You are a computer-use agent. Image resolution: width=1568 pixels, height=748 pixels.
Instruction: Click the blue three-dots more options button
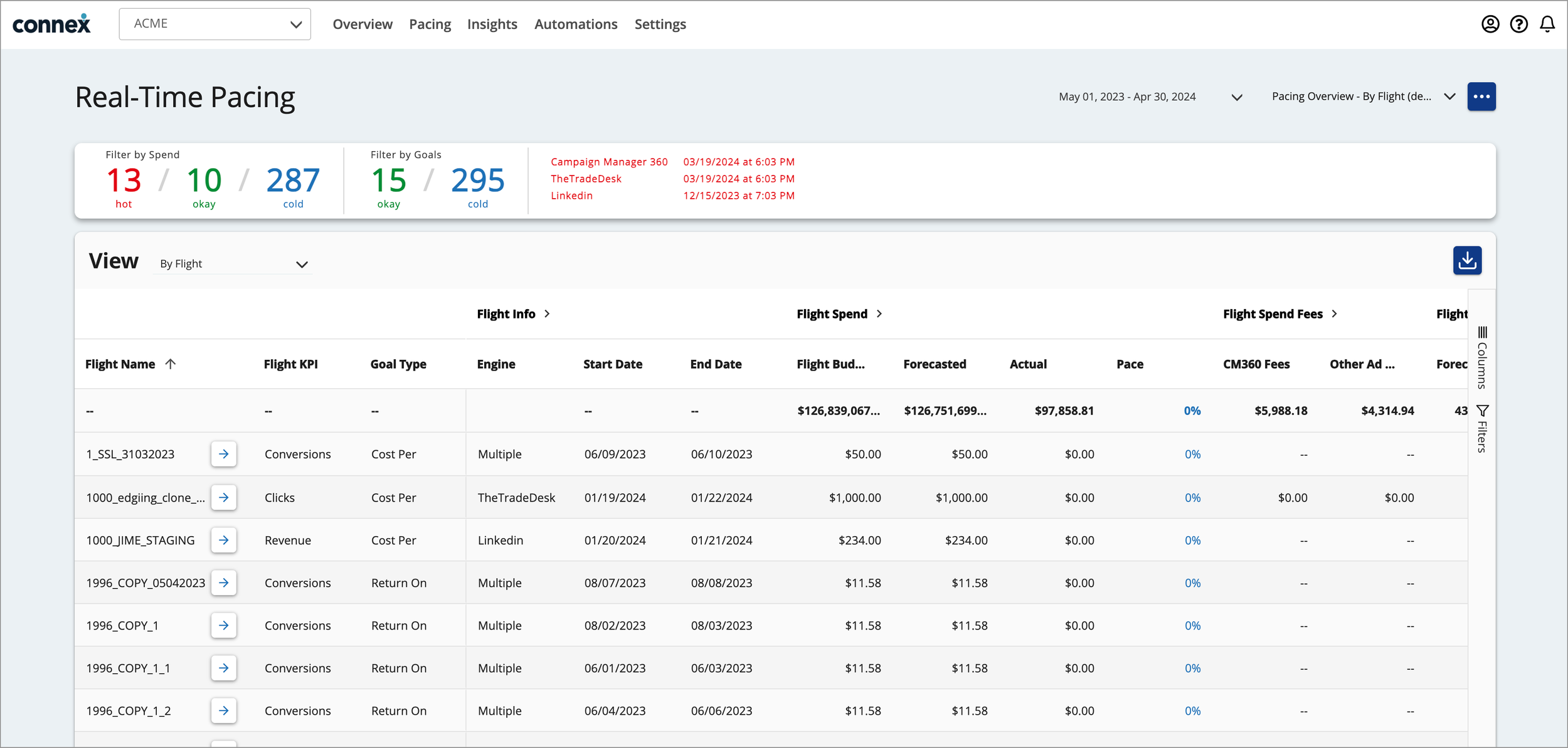tap(1481, 97)
